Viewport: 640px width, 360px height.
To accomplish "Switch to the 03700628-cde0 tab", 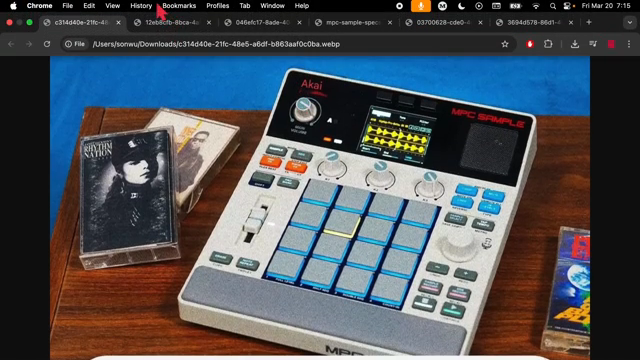I will pyautogui.click(x=443, y=22).
